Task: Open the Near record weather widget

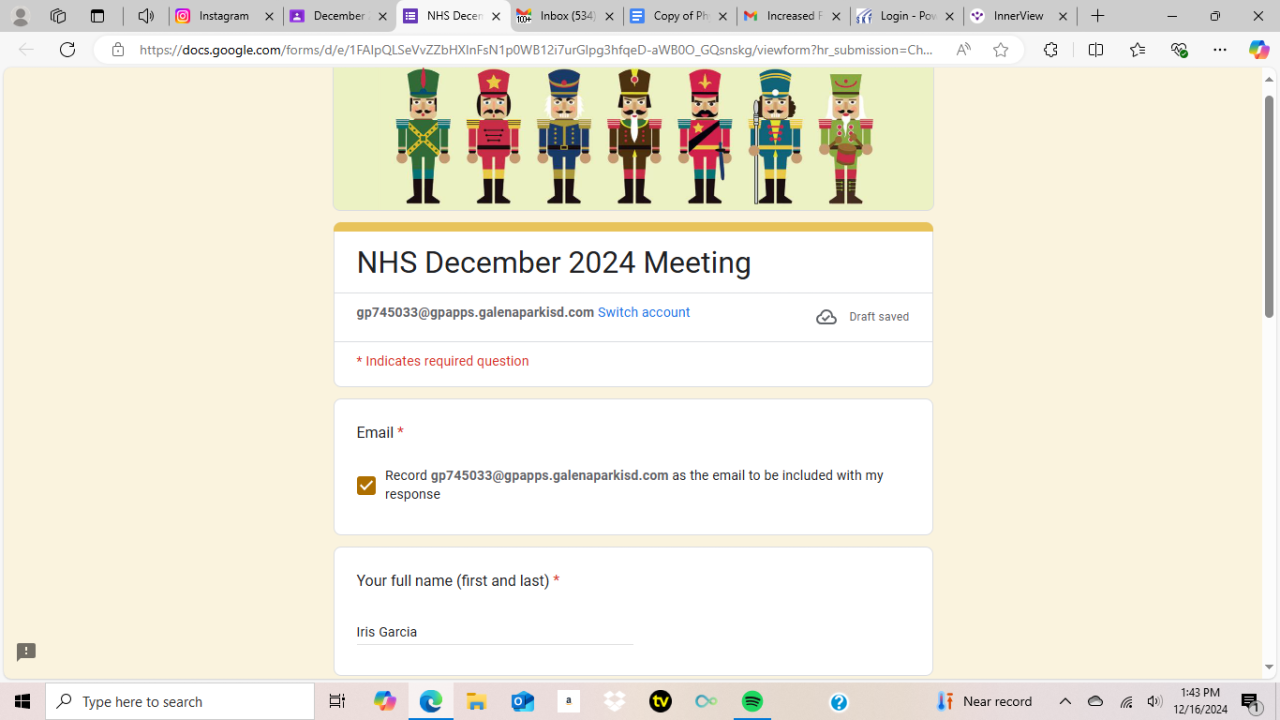Action: click(x=983, y=702)
